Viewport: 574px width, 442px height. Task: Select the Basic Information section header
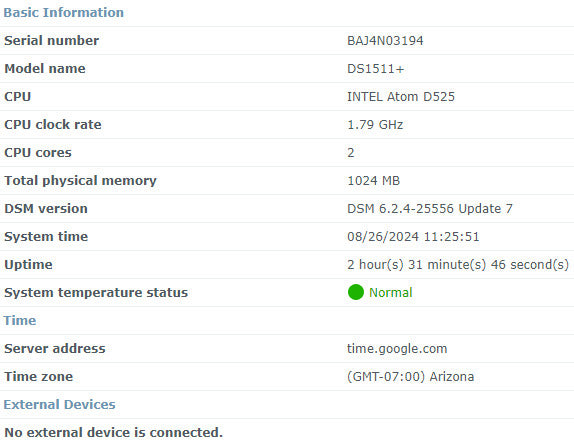point(64,13)
